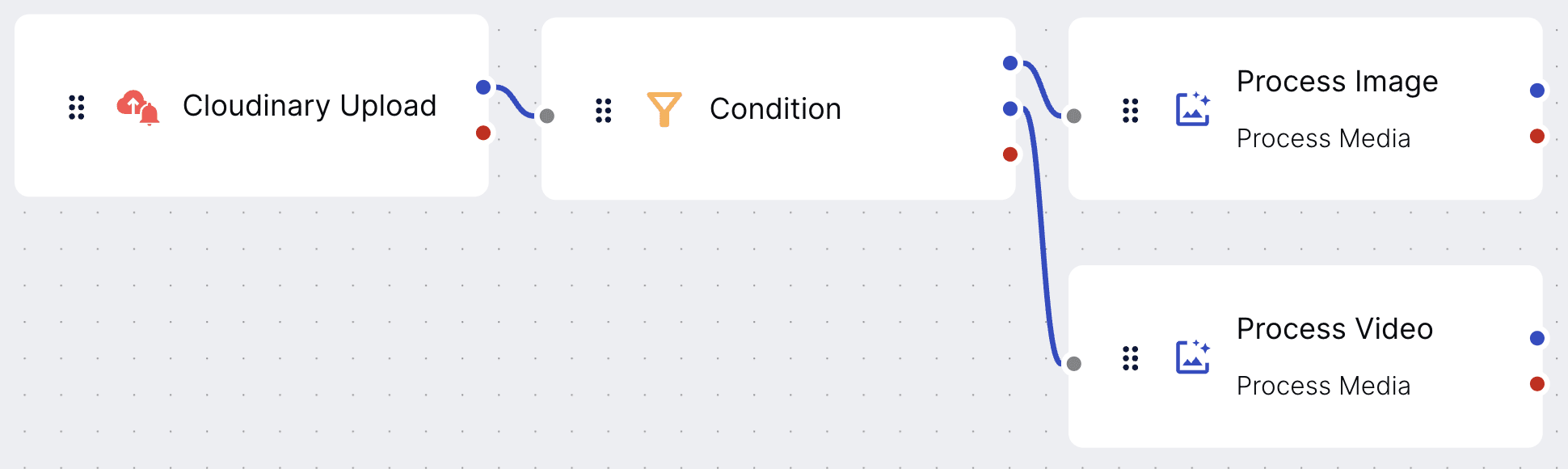Click Cloudinary Upload red error port
This screenshot has width=1568, height=469.
coord(483,133)
